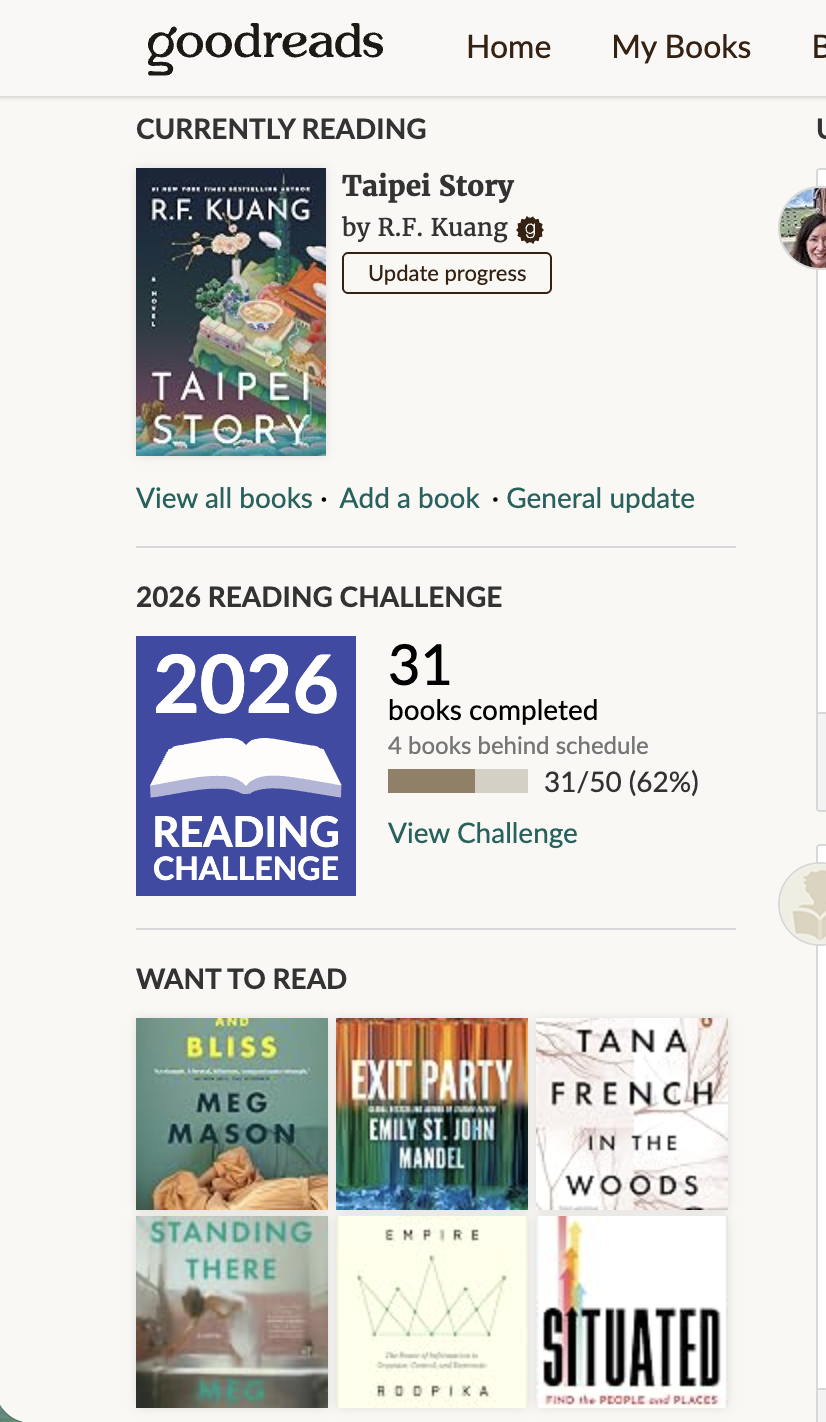
Task: Click the Update progress button
Action: [x=447, y=273]
